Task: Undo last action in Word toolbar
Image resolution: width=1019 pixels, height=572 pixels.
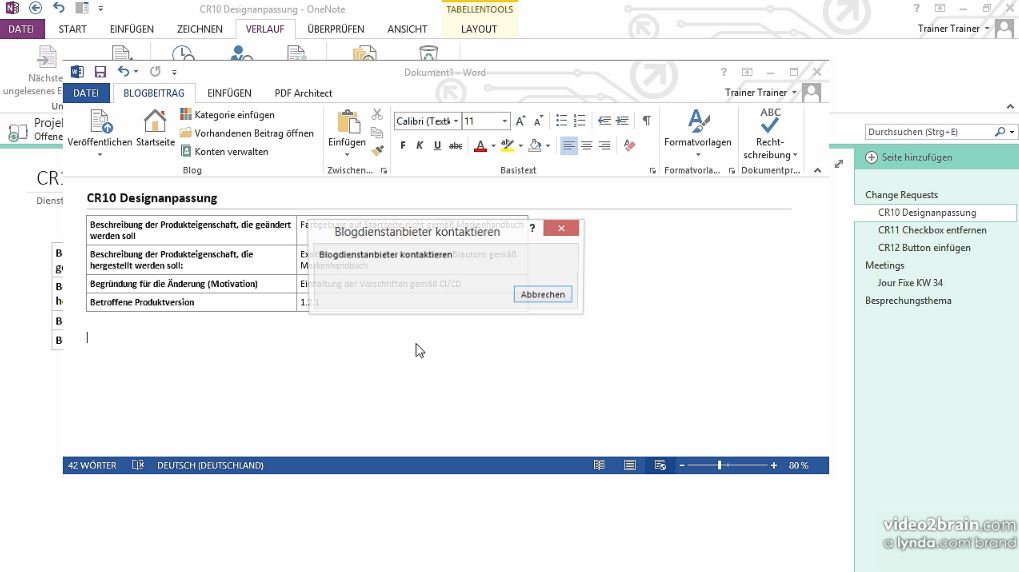Action: click(x=123, y=72)
